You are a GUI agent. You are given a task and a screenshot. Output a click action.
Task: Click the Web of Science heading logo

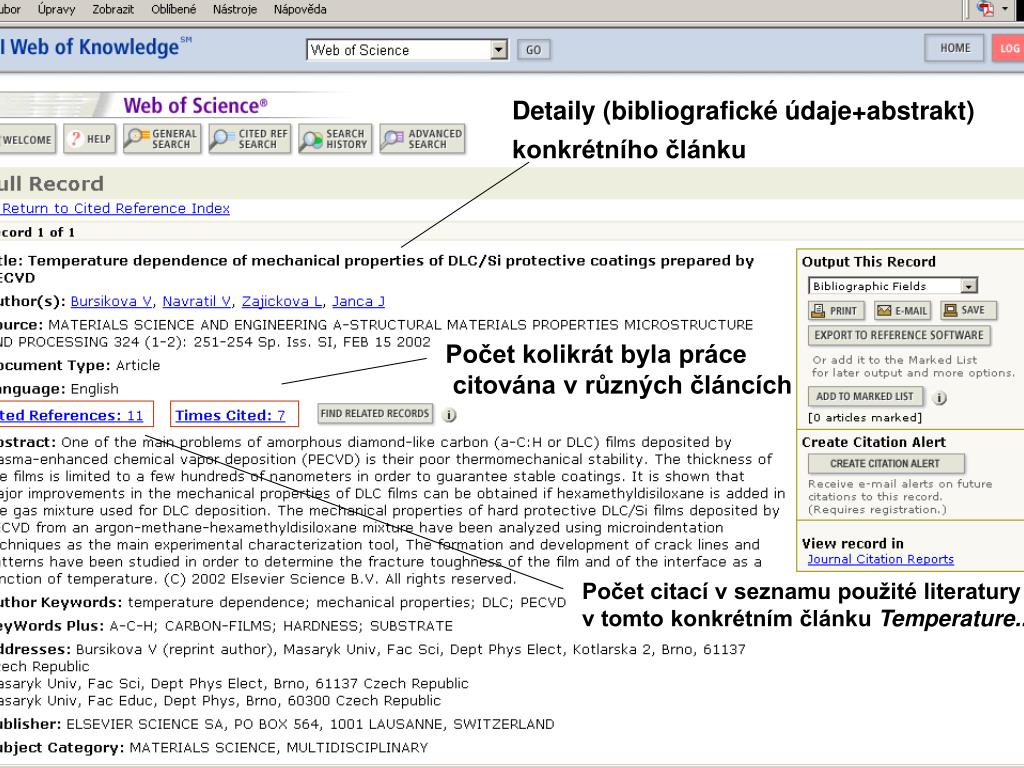point(195,105)
